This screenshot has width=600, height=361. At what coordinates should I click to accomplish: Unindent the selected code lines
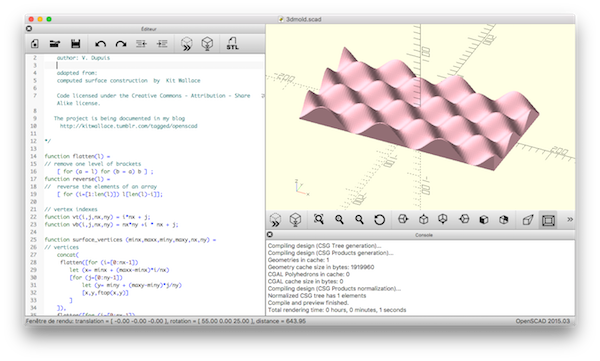[x=142, y=44]
